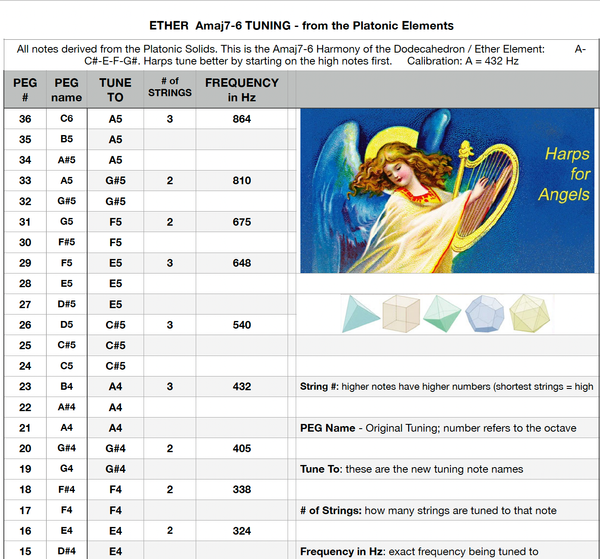Click the frequency cell showing 864
Screen dimensions: 600x559
[241, 119]
